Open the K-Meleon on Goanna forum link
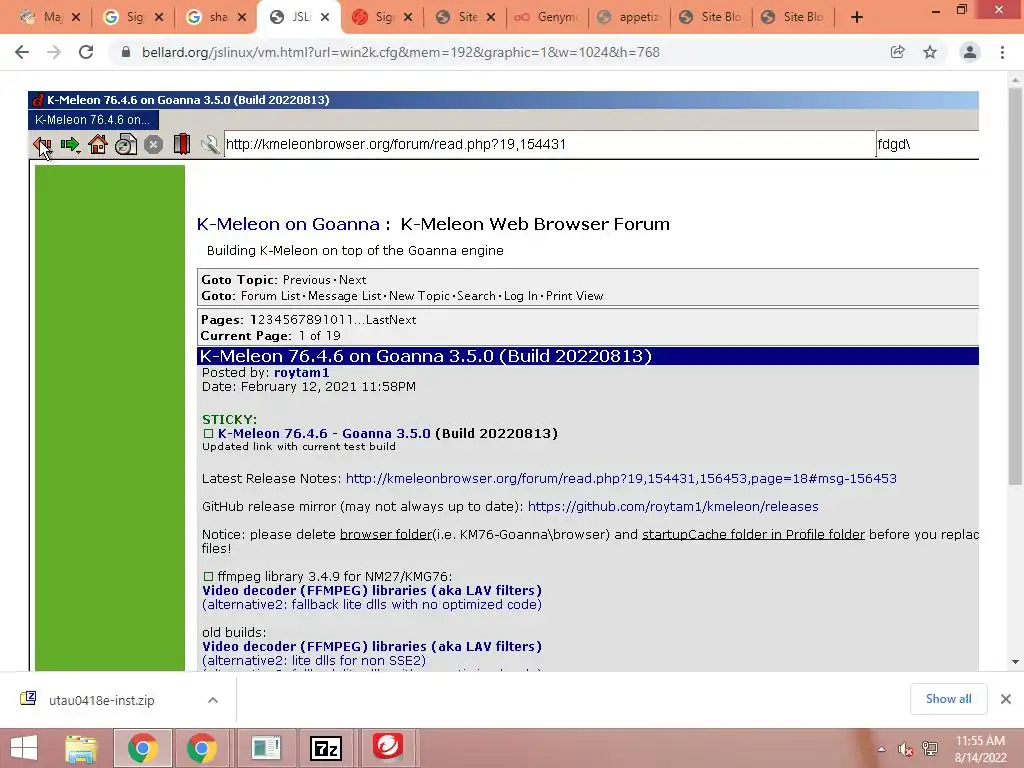Image resolution: width=1024 pixels, height=768 pixels. 288,224
